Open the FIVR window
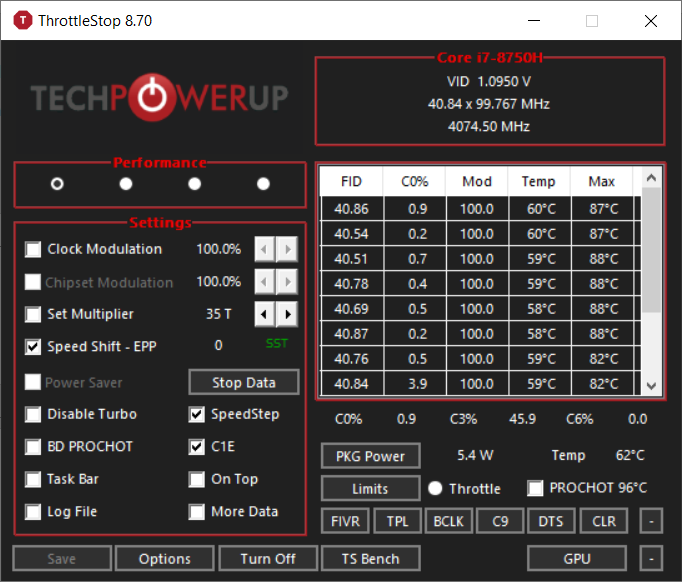 (x=345, y=521)
